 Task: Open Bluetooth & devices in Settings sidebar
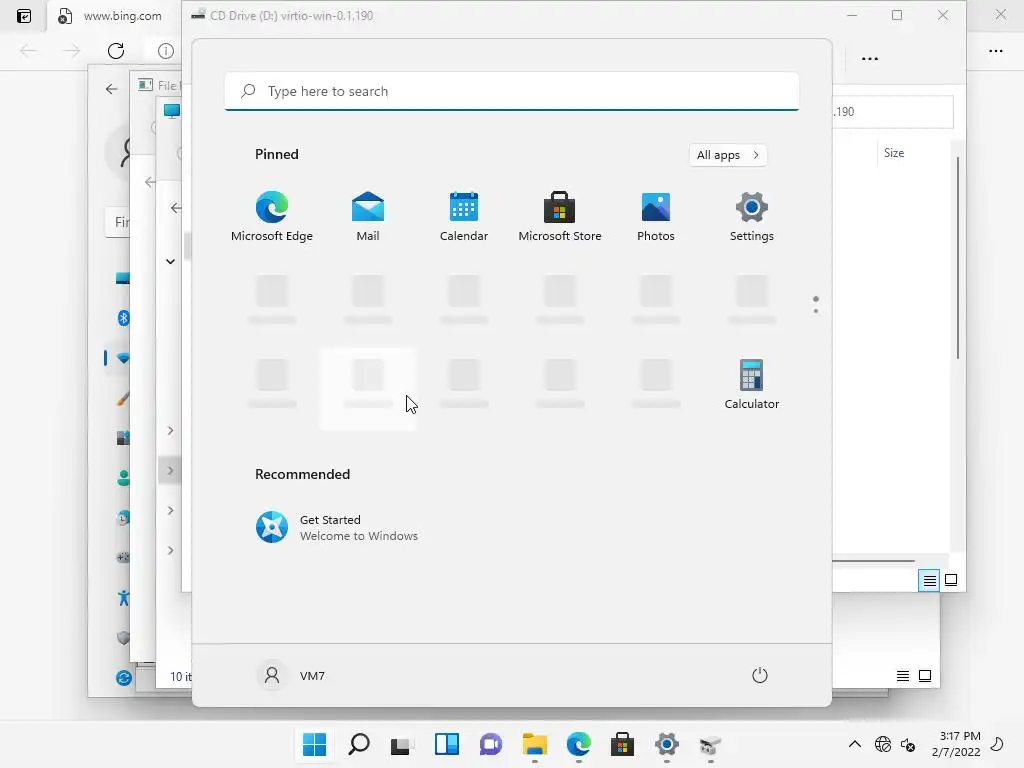[x=123, y=318]
